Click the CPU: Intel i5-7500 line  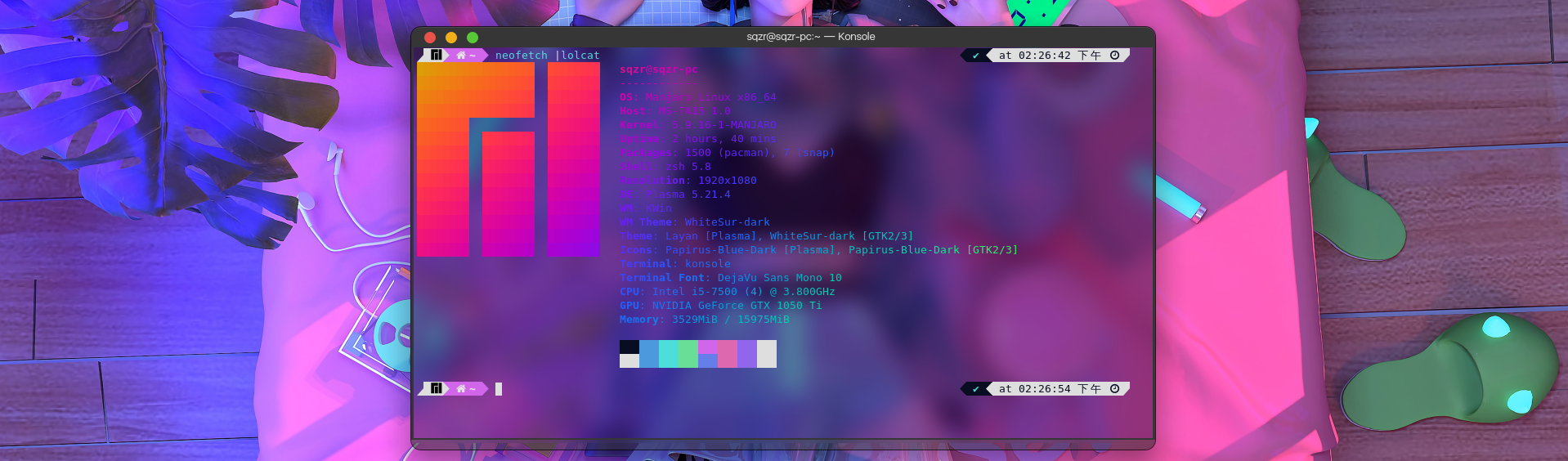tap(728, 292)
